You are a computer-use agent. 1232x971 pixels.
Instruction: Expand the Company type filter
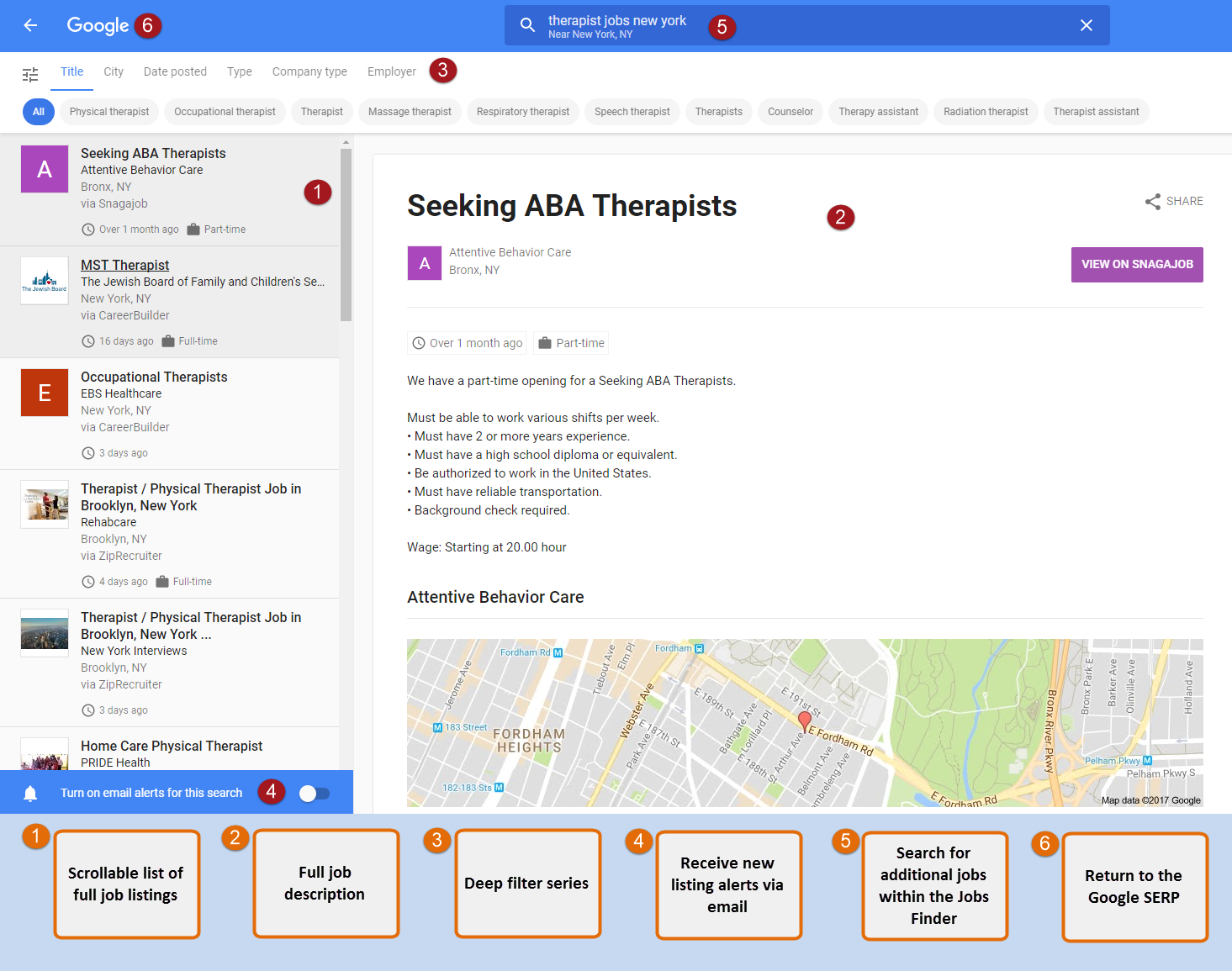pos(309,71)
